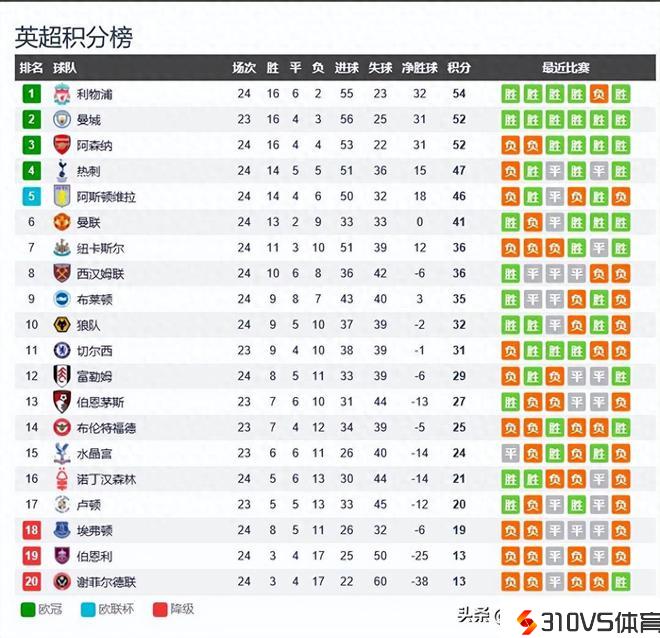
Task: Click the Manchester City club crest
Action: tap(61, 120)
